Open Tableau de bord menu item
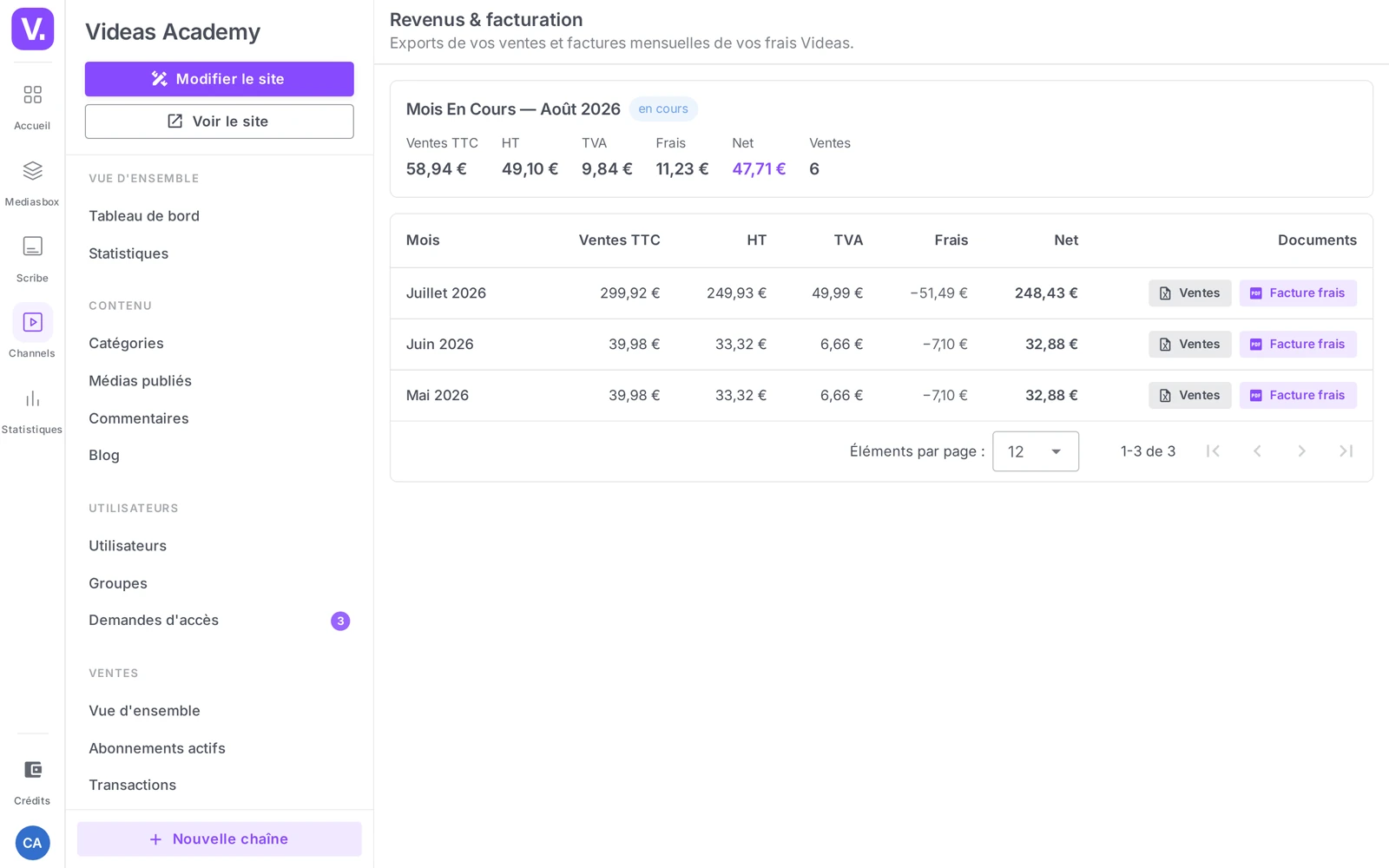Image resolution: width=1389 pixels, height=868 pixels. 144,216
